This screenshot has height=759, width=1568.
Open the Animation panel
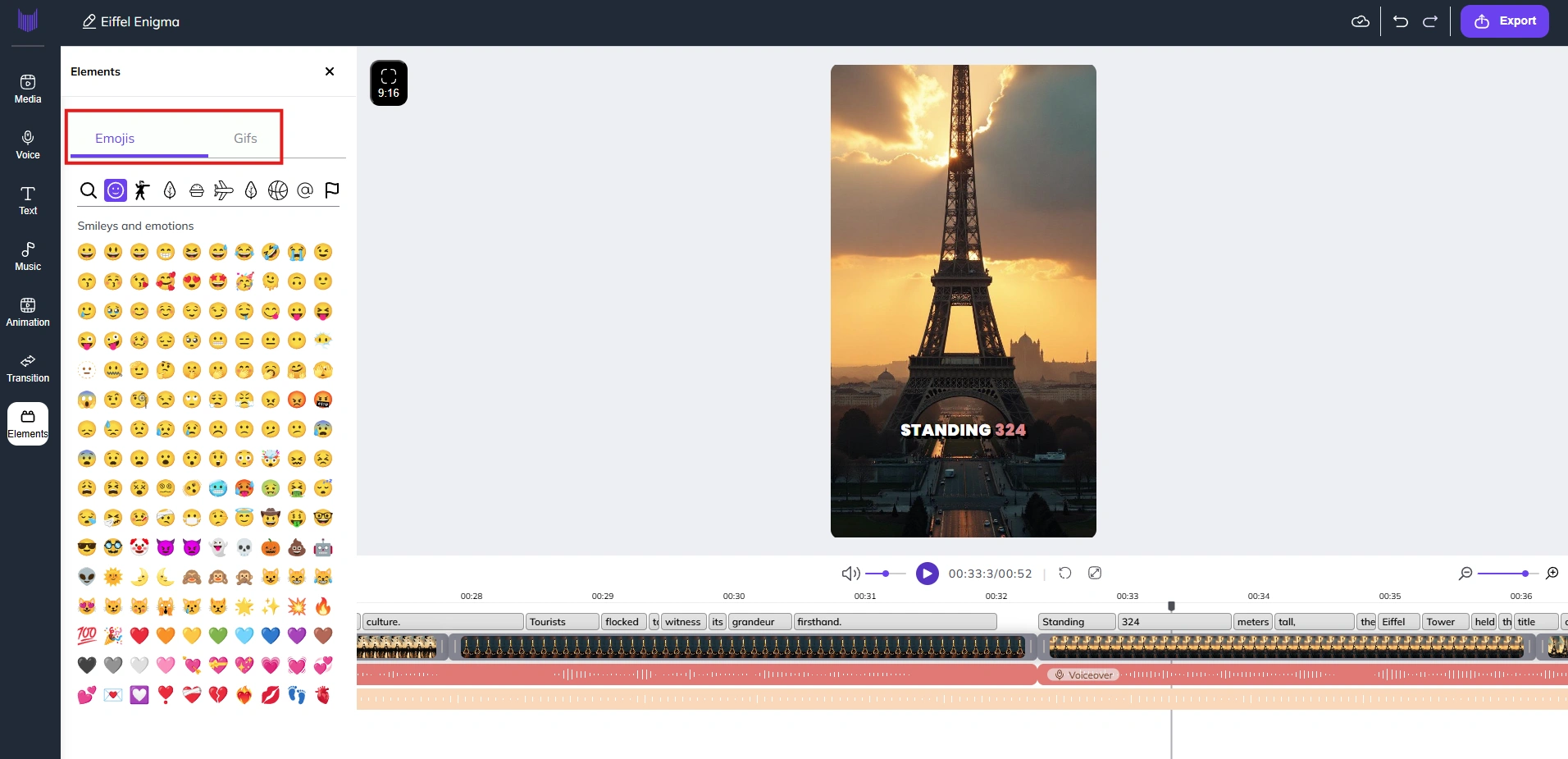[28, 312]
